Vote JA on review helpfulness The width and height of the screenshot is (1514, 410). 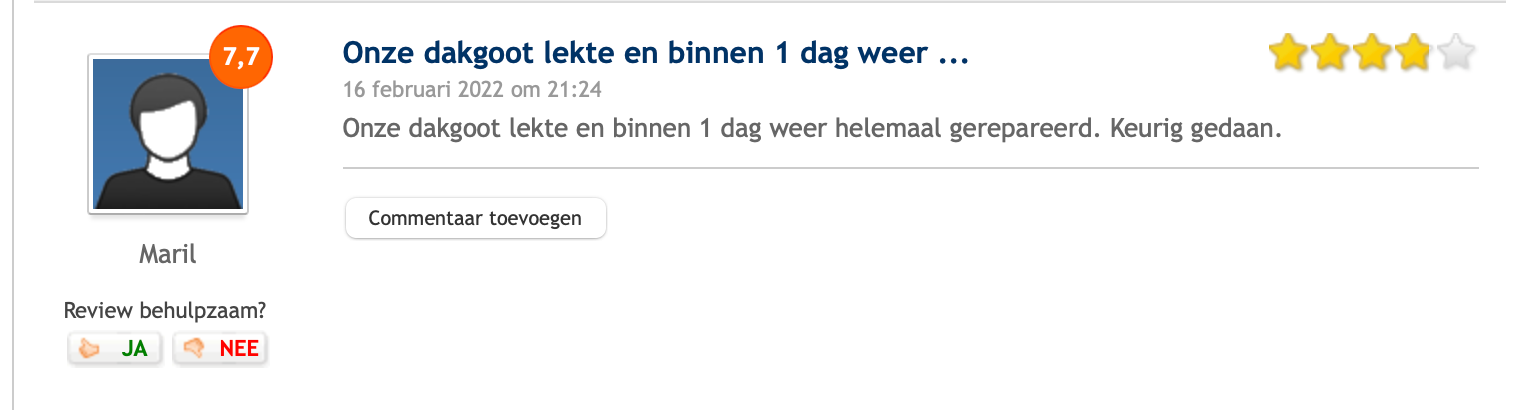pos(115,349)
